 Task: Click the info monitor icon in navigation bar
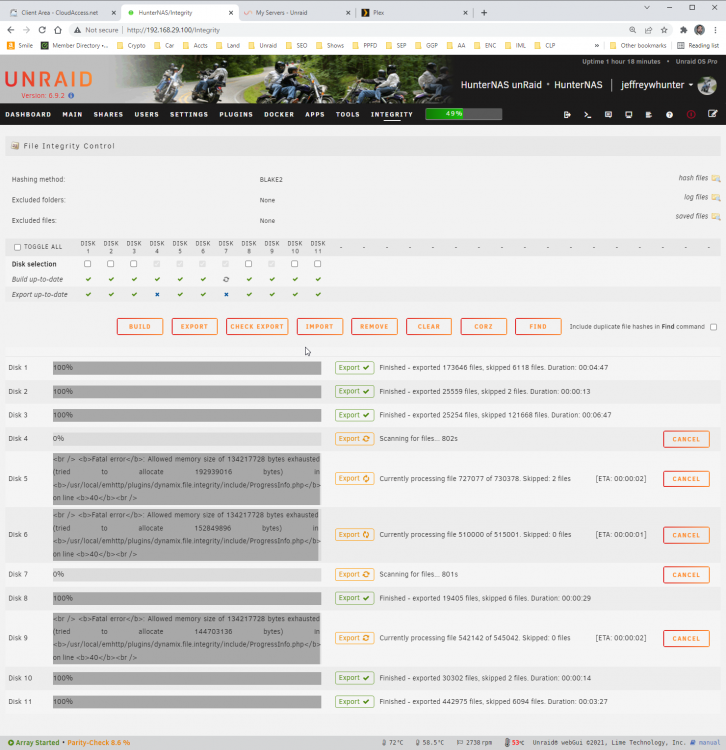pos(628,115)
